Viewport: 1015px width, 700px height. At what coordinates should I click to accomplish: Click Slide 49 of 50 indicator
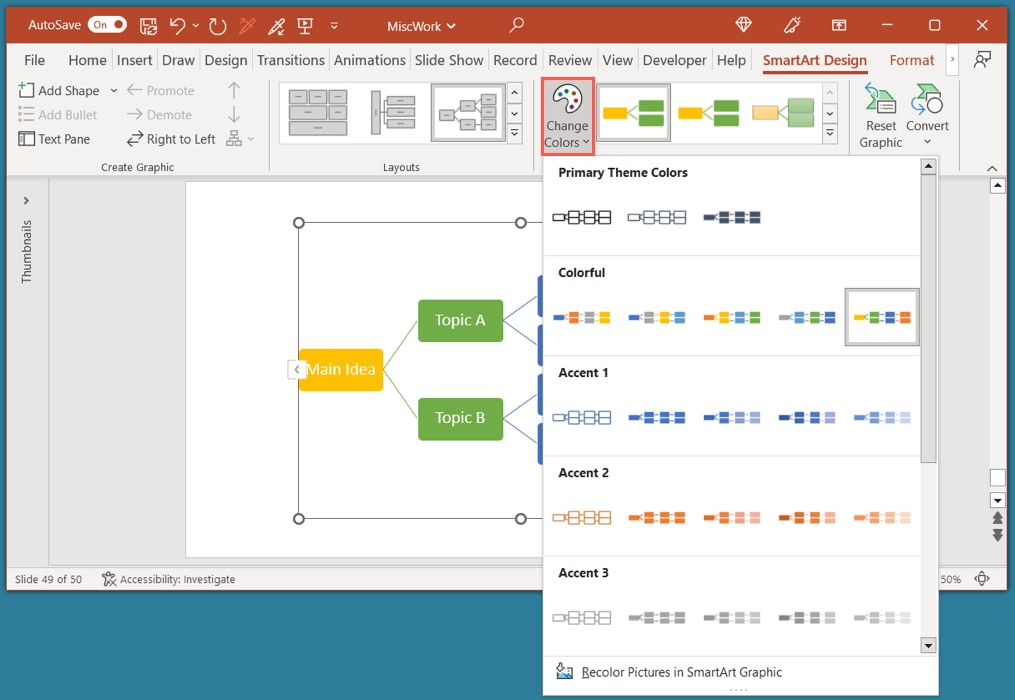(49, 579)
